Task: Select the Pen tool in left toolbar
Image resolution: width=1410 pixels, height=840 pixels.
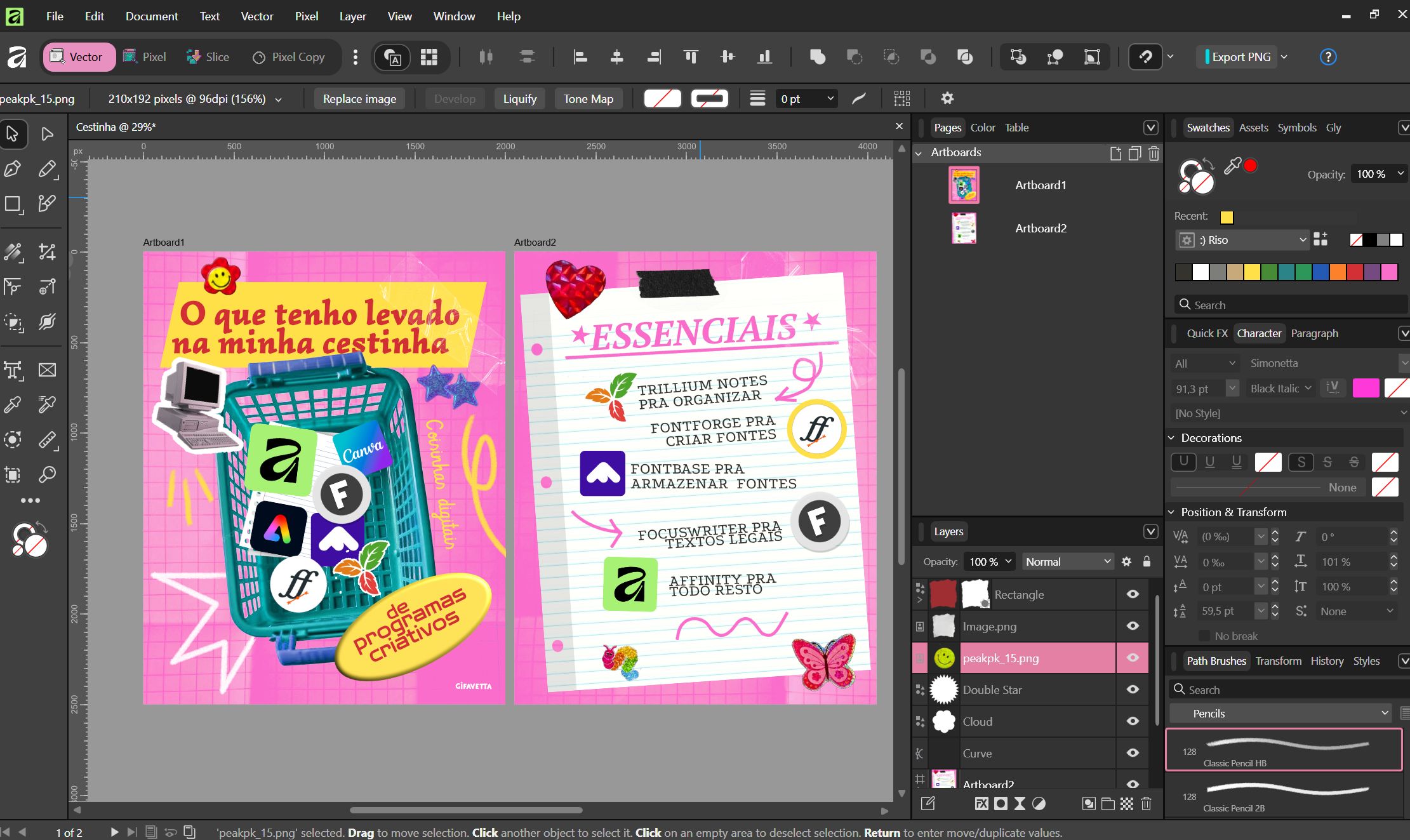Action: click(x=13, y=169)
